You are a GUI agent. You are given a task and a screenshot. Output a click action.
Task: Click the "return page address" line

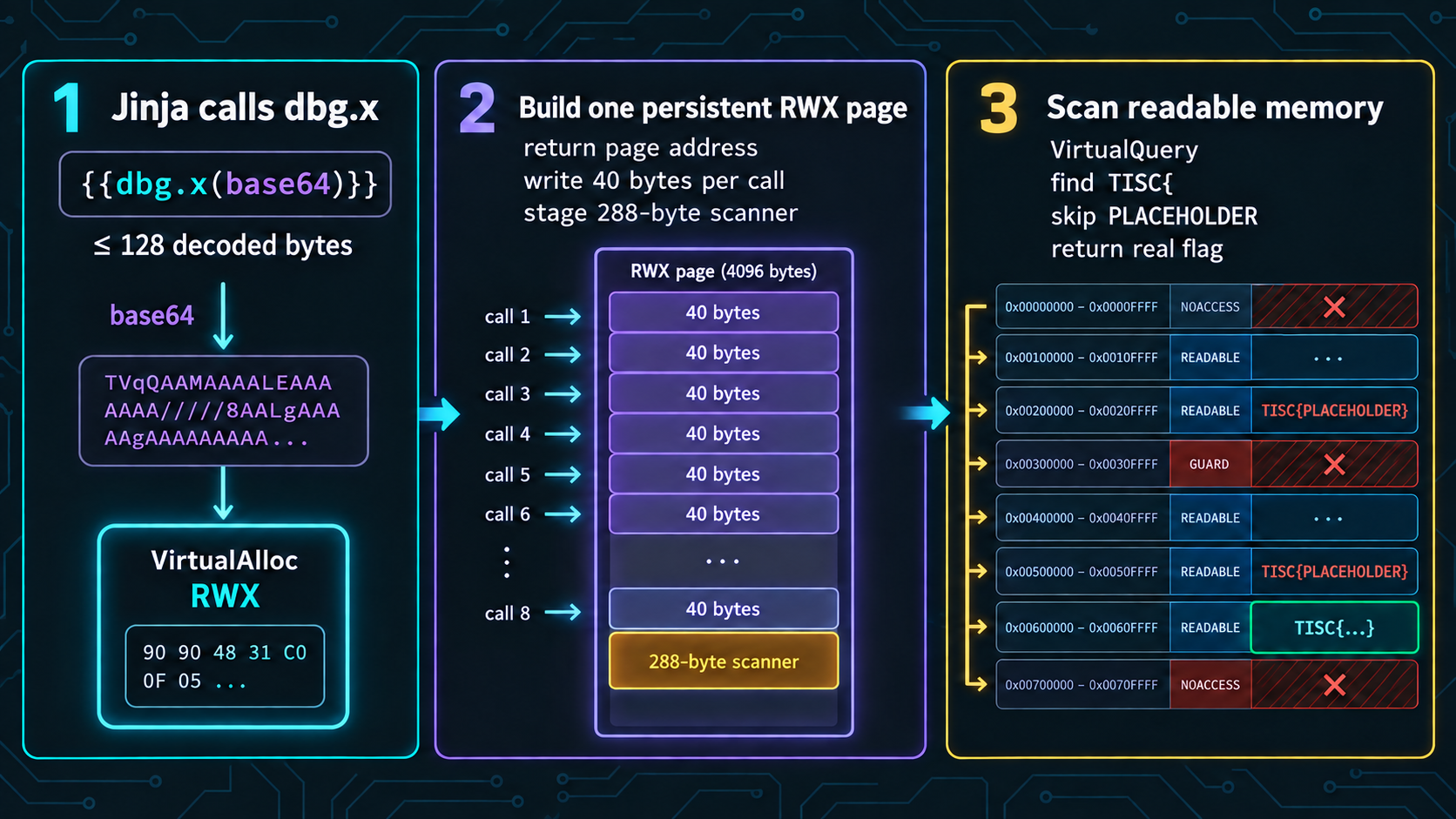(640, 147)
